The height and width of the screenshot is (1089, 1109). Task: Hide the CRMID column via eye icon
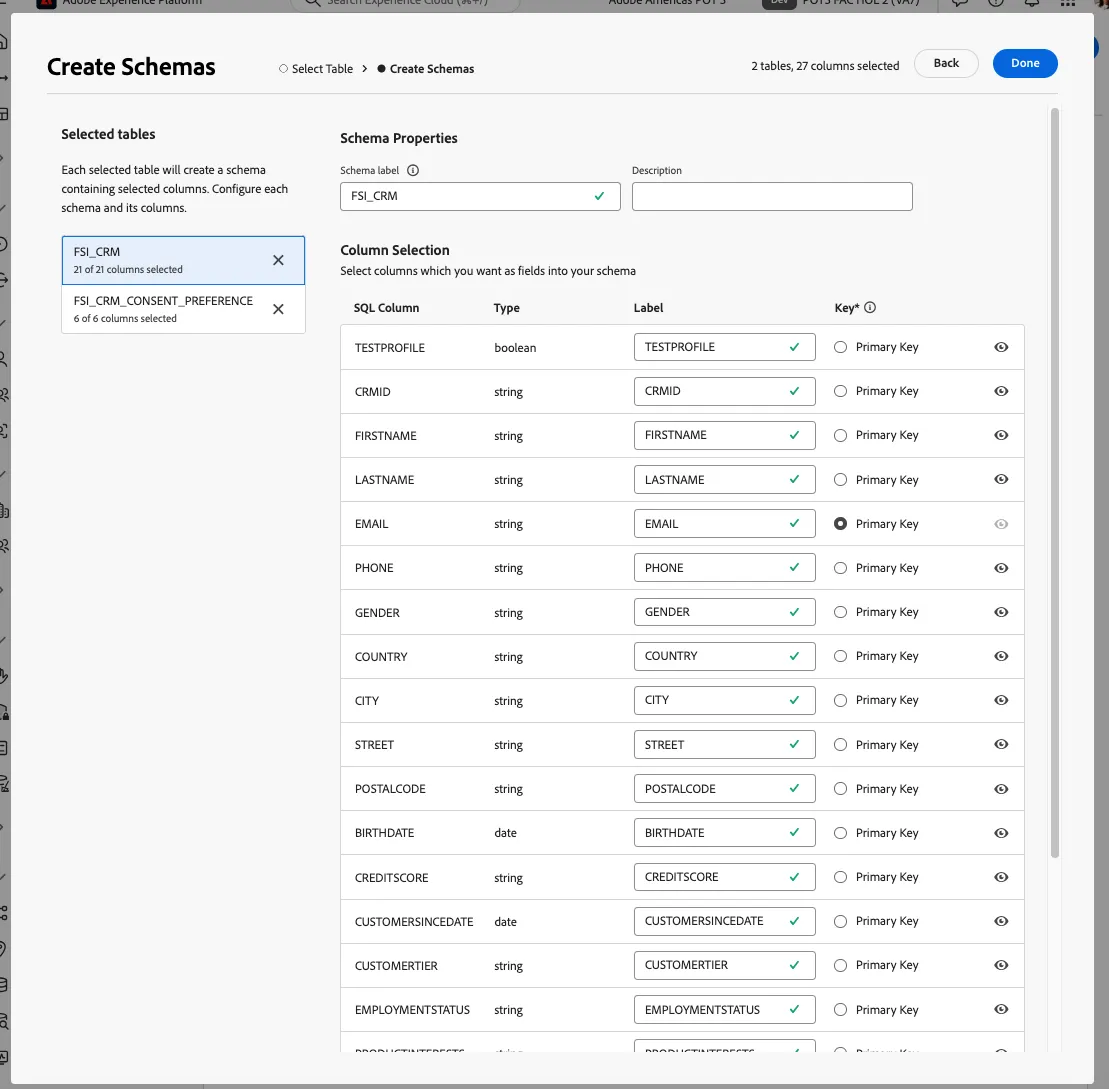(1001, 391)
